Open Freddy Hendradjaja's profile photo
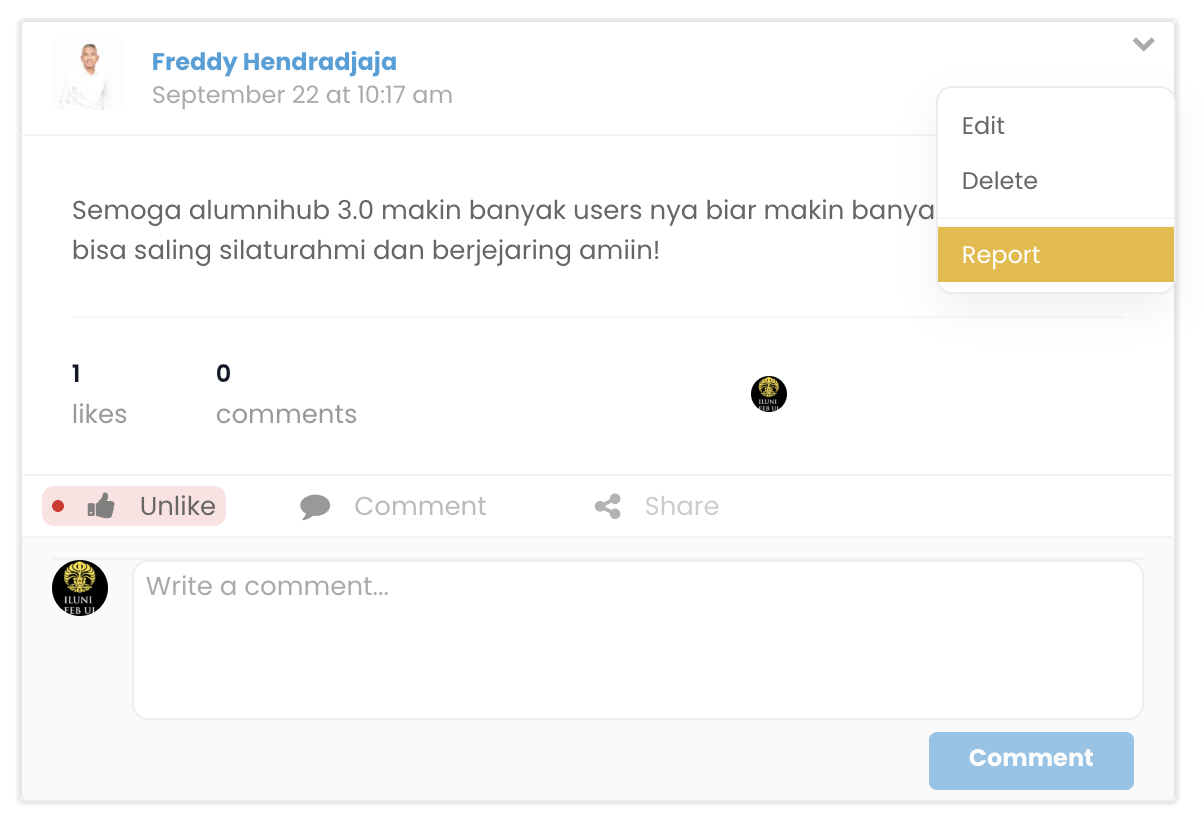Viewport: 1202px width, 822px height. point(88,75)
